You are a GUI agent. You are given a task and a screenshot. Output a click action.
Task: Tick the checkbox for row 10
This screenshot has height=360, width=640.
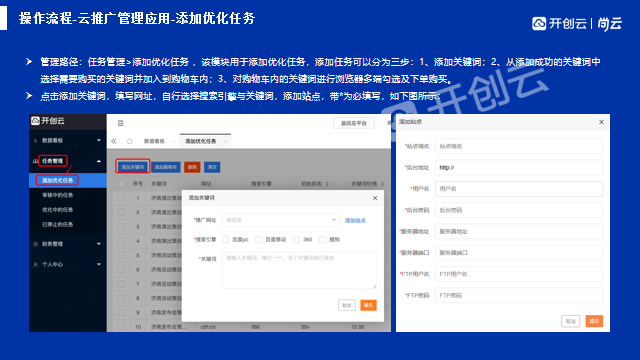(x=121, y=327)
